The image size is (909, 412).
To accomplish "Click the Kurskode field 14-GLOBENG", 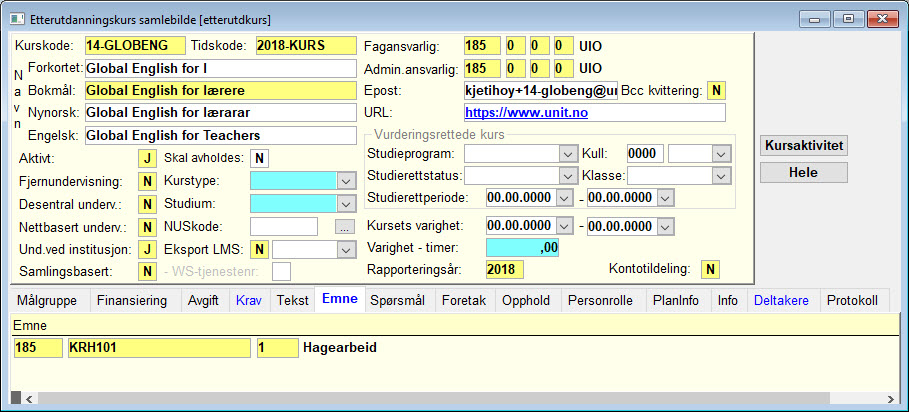I will click(x=135, y=45).
